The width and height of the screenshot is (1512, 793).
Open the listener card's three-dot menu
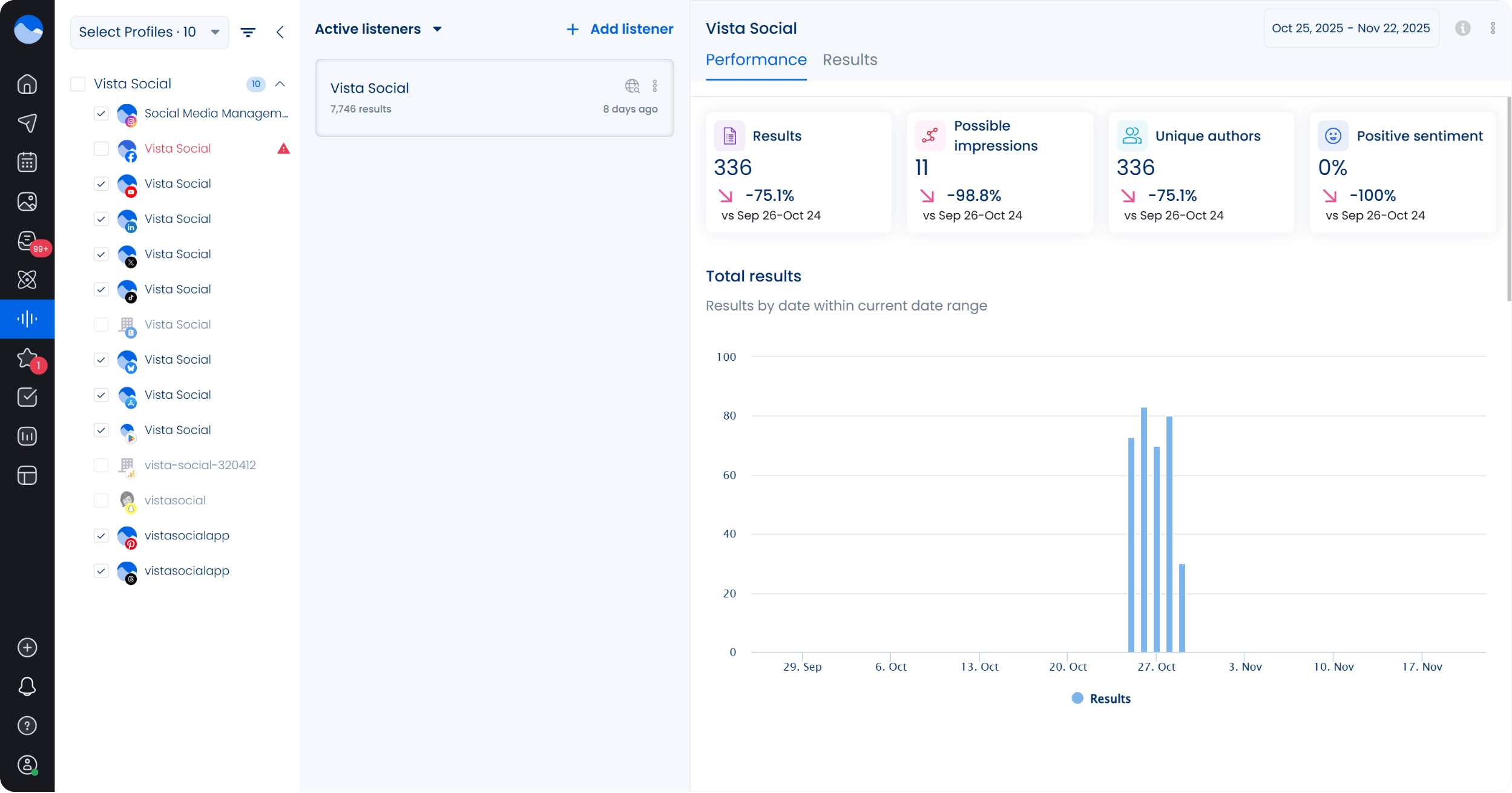[x=655, y=86]
